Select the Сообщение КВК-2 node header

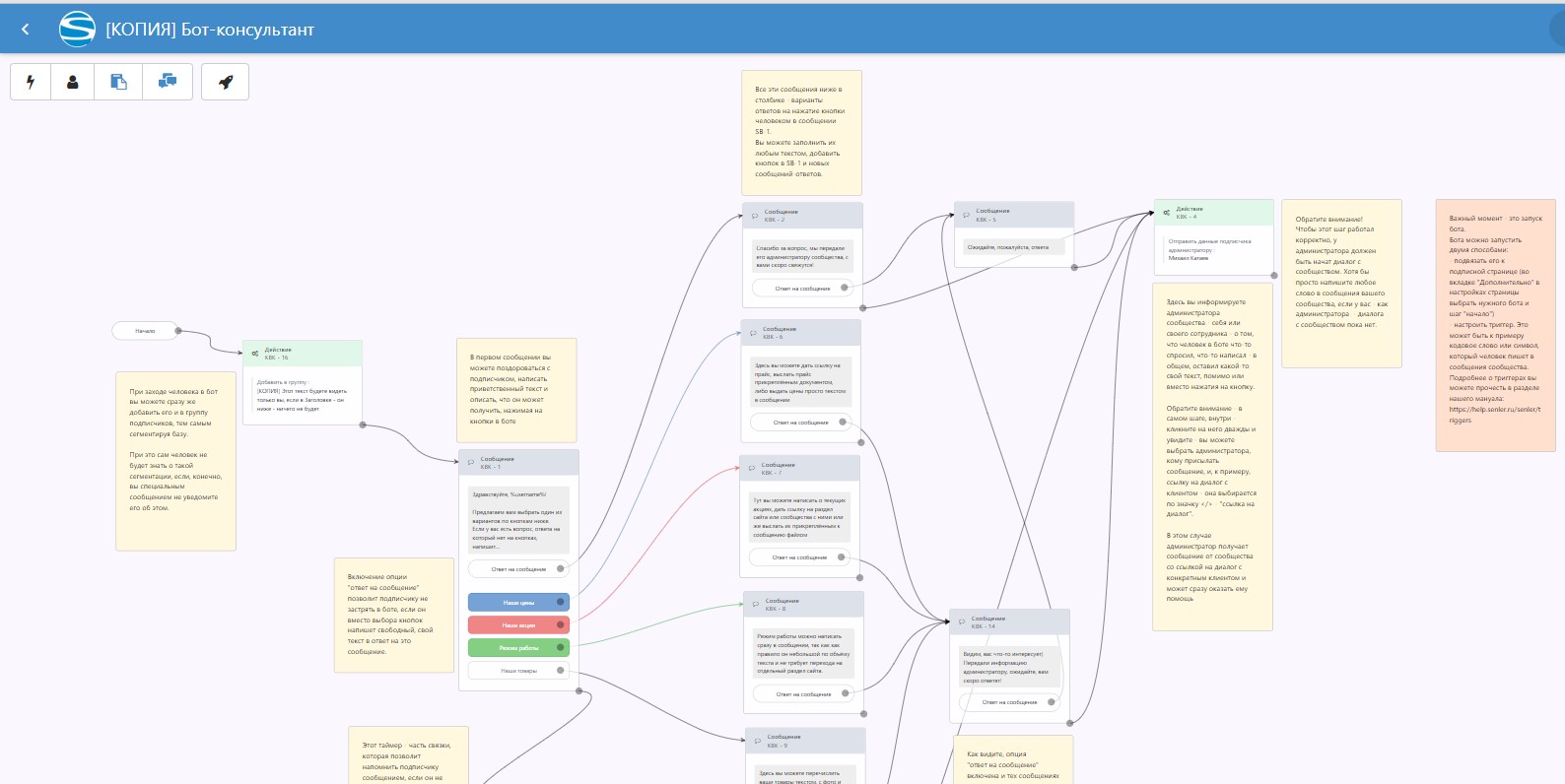tap(802, 216)
